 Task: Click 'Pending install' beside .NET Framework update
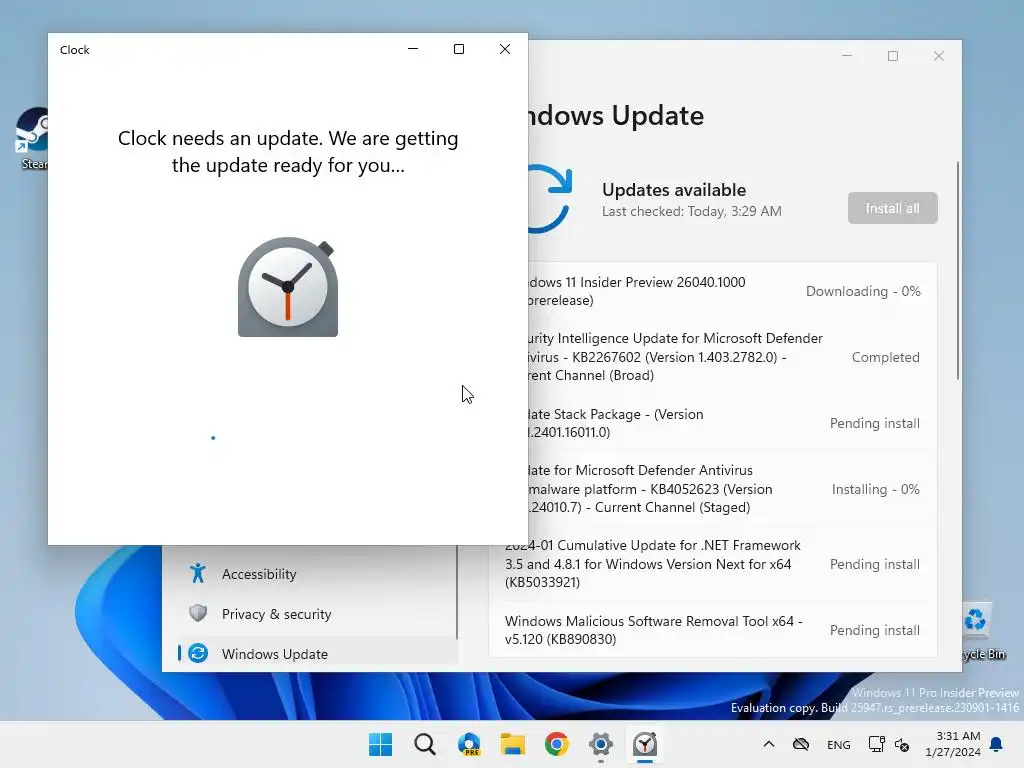point(874,564)
